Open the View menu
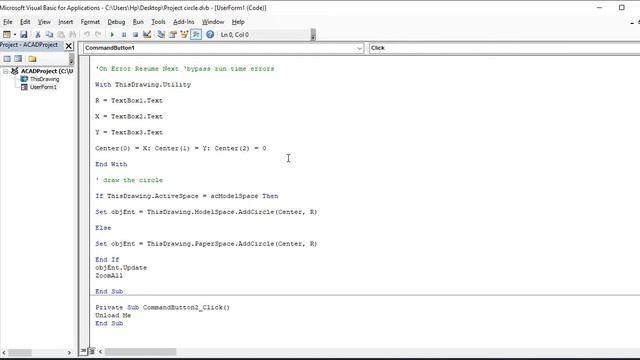640x360 pixels. point(44,22)
